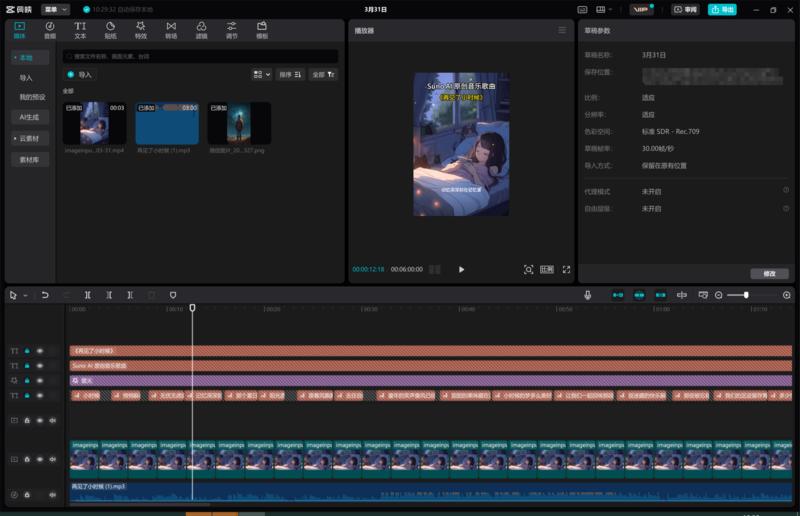Viewport: 800px width, 516px height.
Task: Open the media view layout dropdown
Action: (261, 74)
